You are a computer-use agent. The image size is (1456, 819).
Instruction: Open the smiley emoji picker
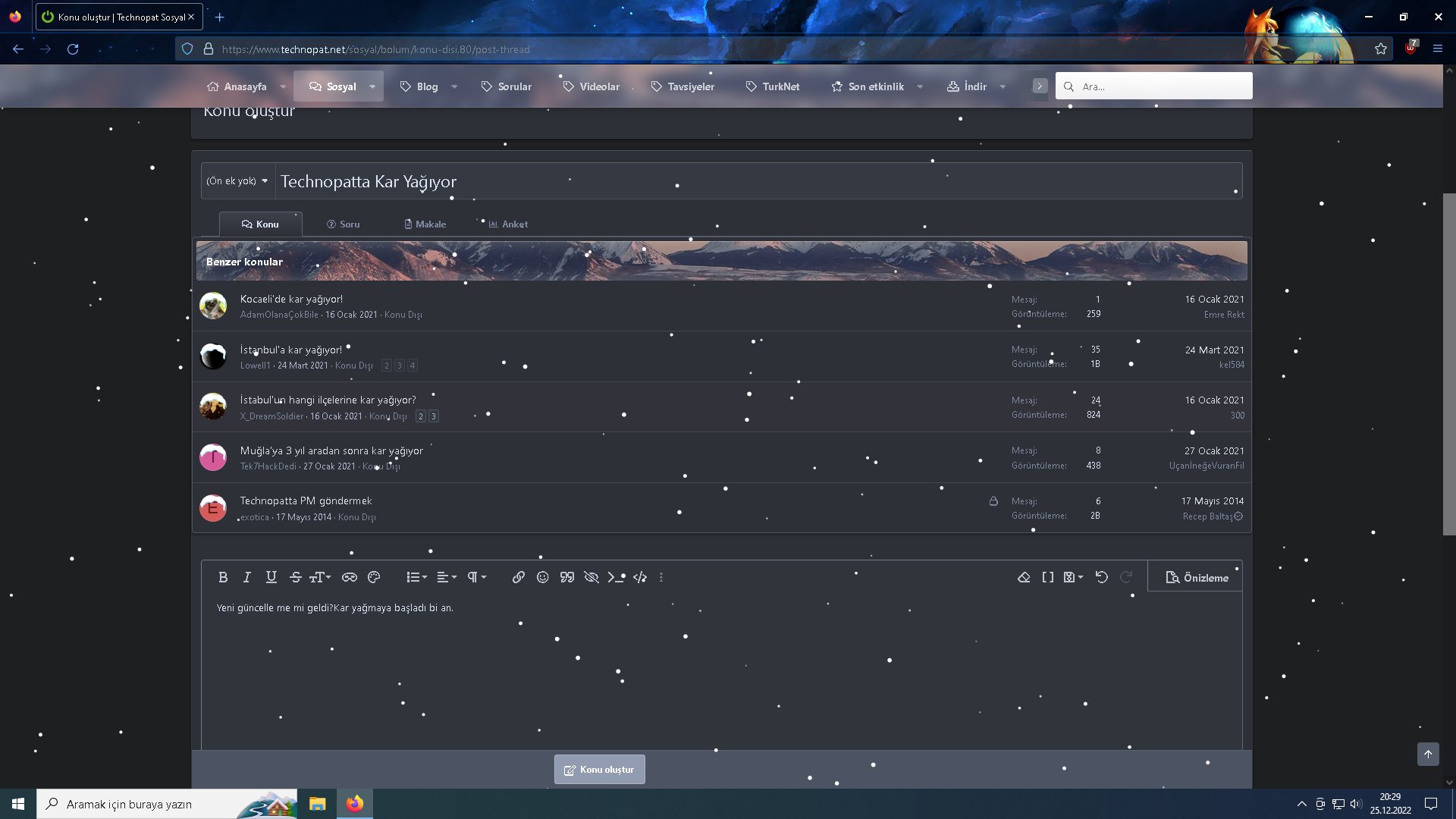coord(542,577)
